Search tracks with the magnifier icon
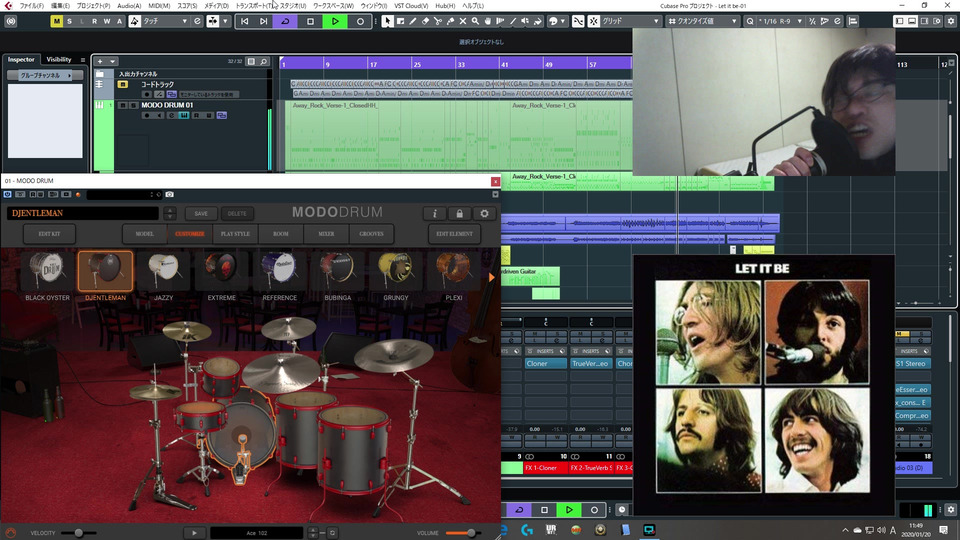 [x=264, y=61]
